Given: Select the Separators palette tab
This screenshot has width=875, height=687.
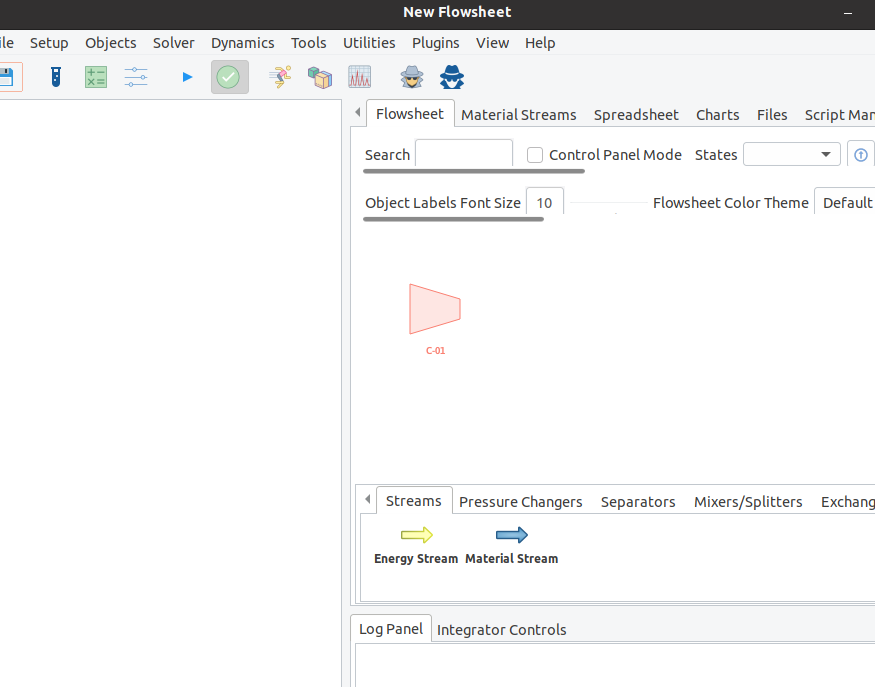Looking at the screenshot, I should click(x=638, y=502).
